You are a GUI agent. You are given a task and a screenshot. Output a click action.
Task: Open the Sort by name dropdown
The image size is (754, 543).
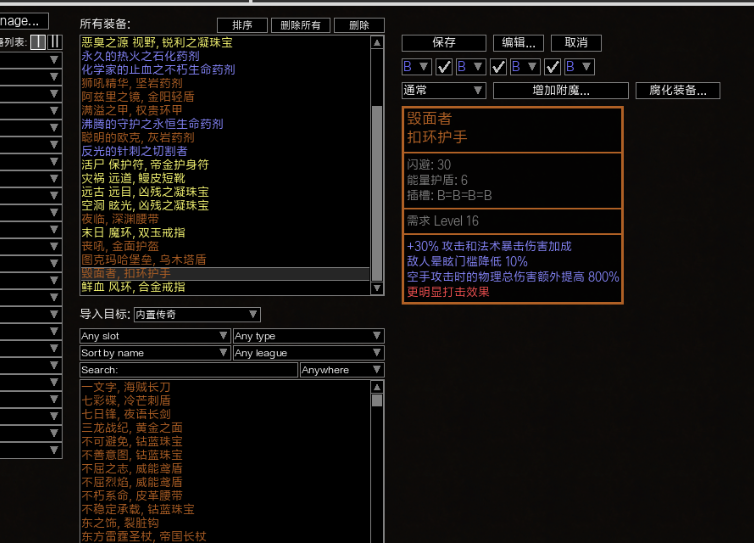[154, 353]
